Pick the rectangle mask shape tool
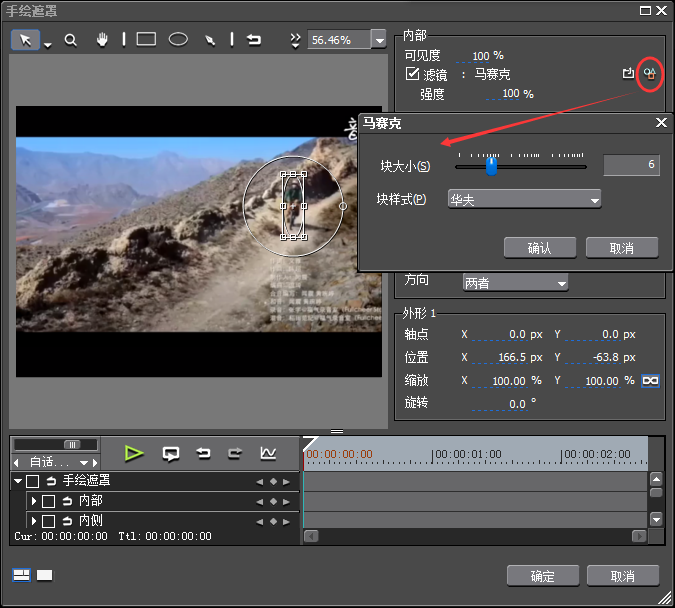Screen dimensions: 675x608 (146, 40)
